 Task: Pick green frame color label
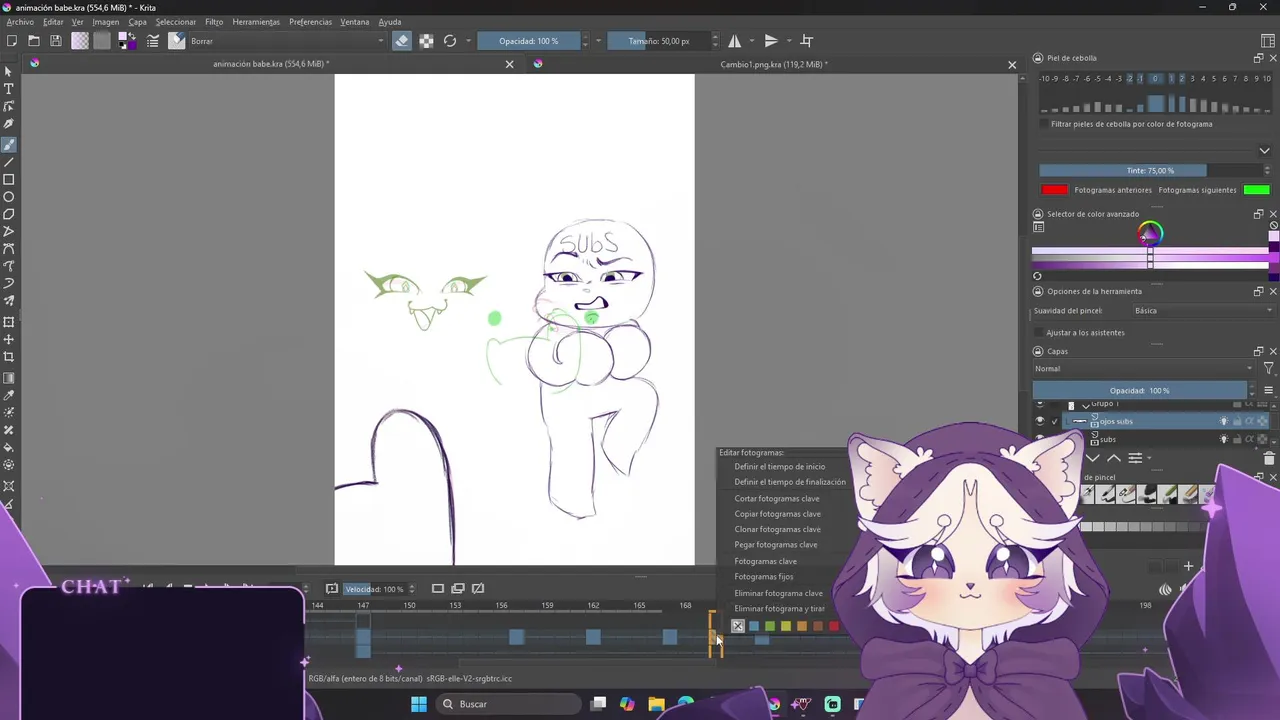pos(770,626)
